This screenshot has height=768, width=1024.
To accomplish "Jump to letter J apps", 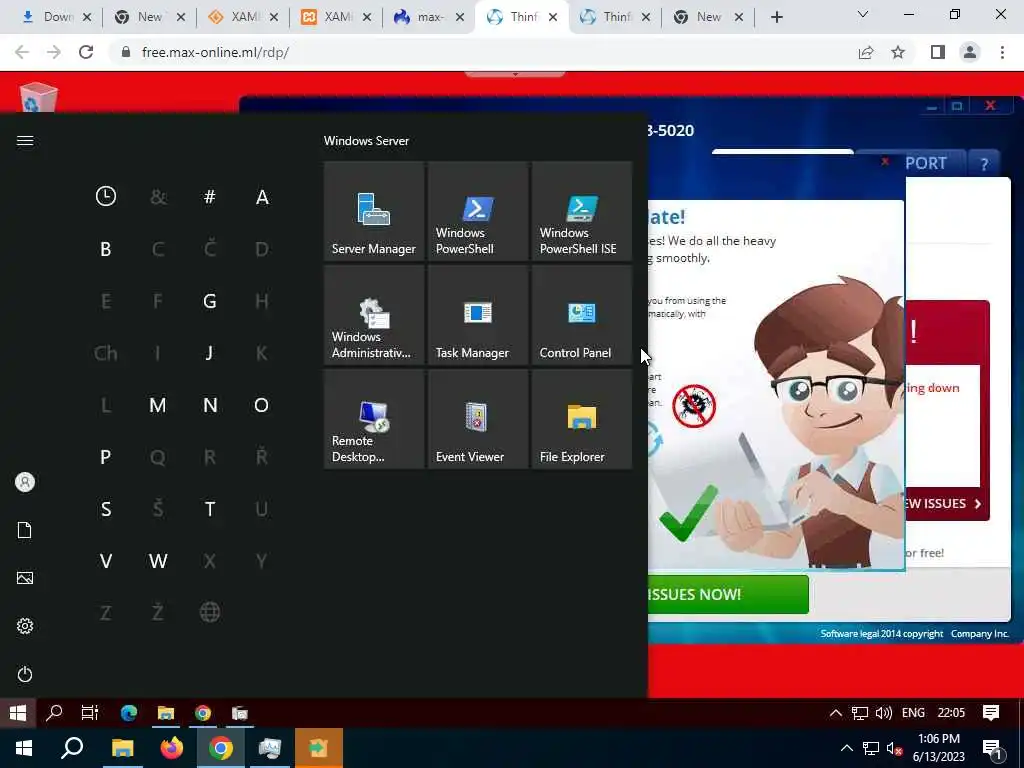I will (210, 353).
